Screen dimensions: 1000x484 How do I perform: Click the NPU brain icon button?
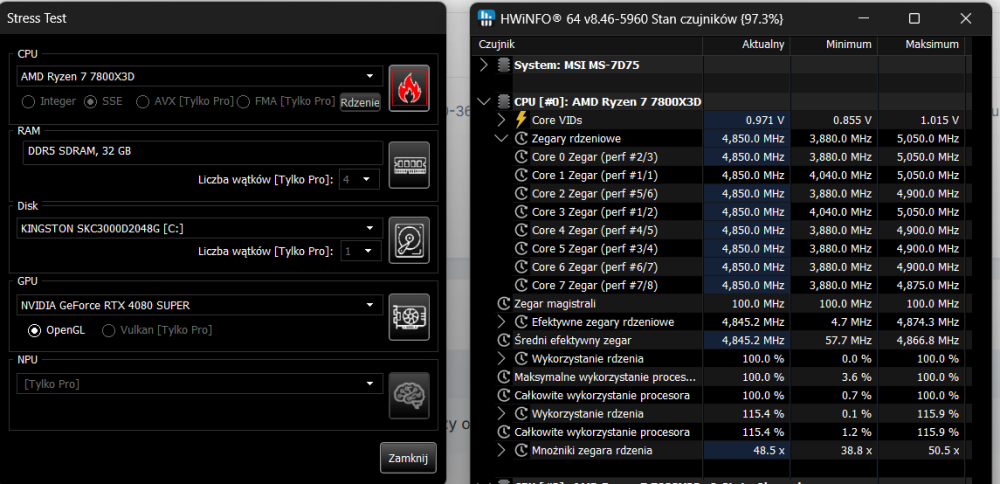coord(409,396)
